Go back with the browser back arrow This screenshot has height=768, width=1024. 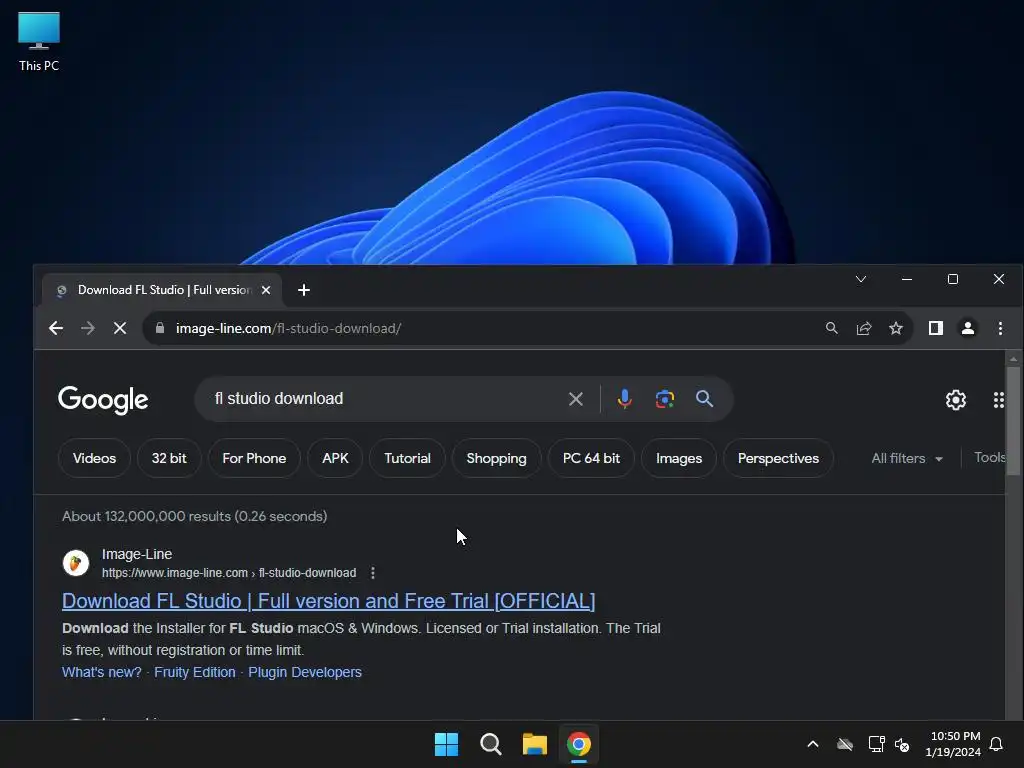pyautogui.click(x=56, y=328)
